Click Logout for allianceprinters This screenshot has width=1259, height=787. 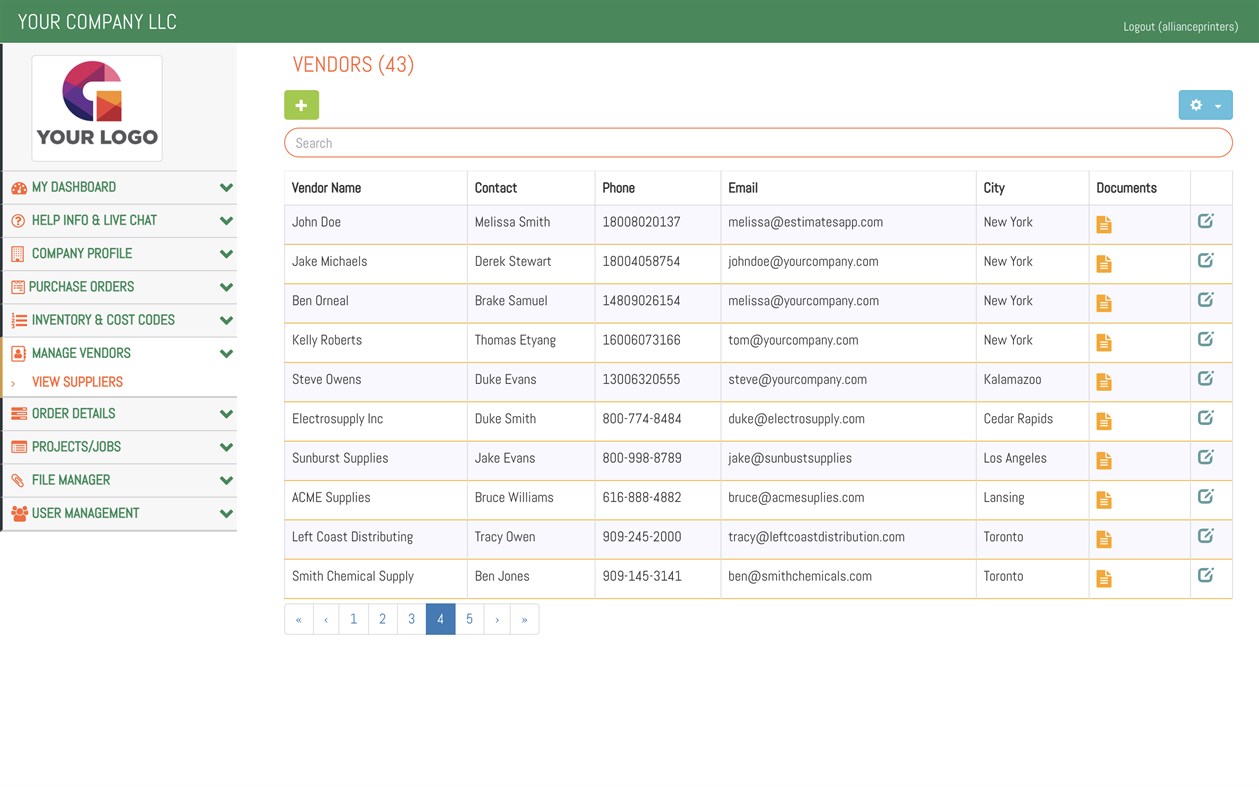[1180, 26]
